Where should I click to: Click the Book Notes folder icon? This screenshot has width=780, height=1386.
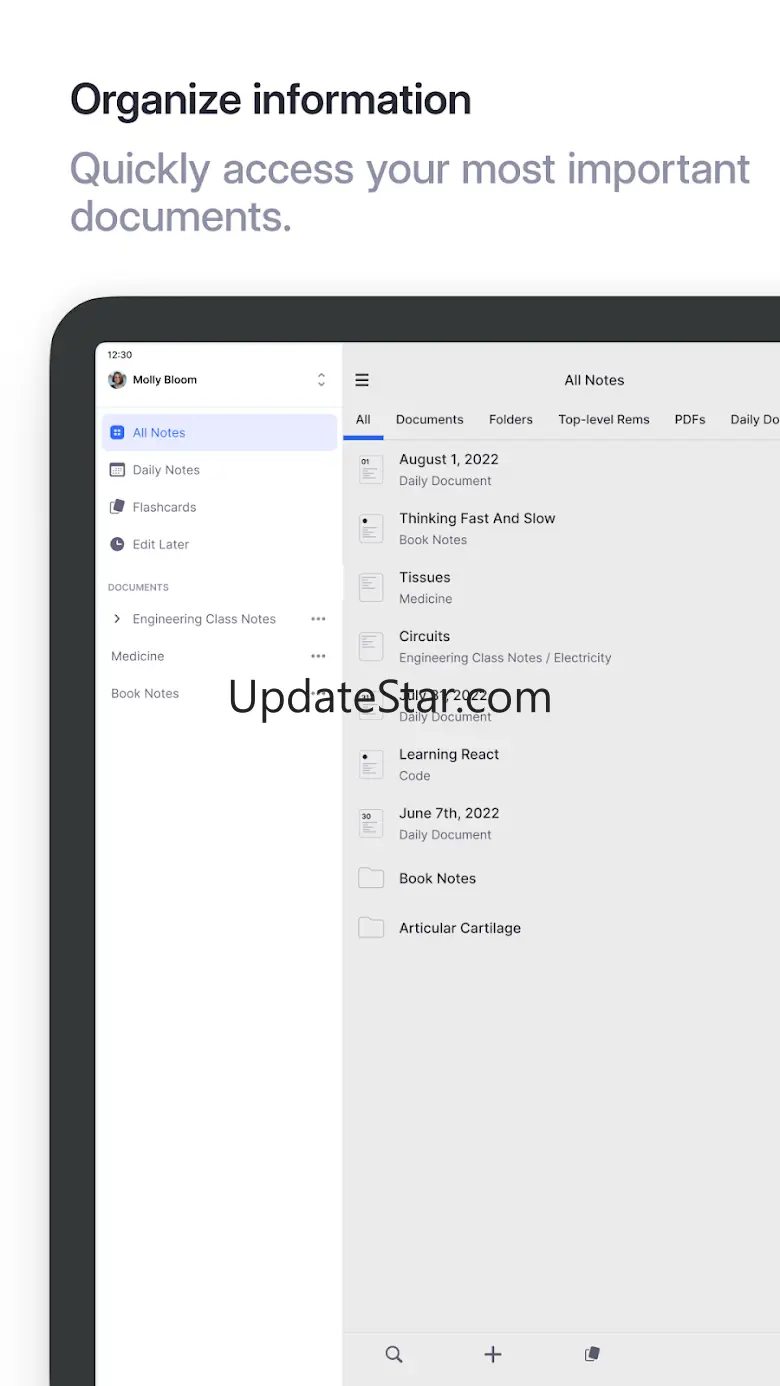(x=371, y=878)
